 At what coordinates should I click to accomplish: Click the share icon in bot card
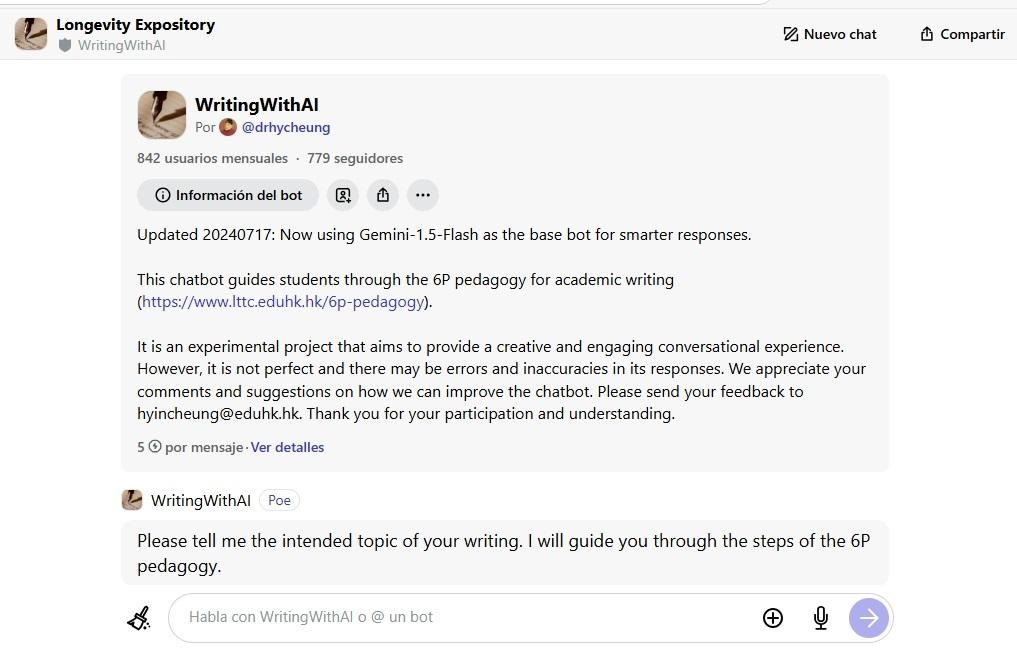coord(383,195)
